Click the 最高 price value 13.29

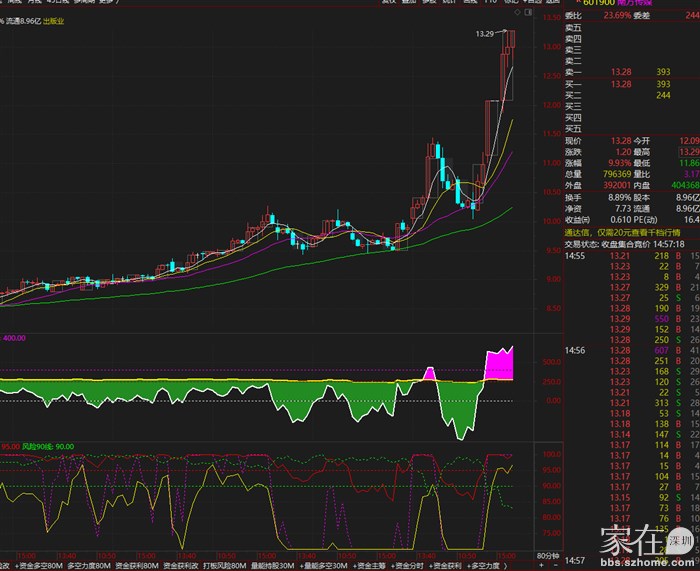(x=688, y=151)
